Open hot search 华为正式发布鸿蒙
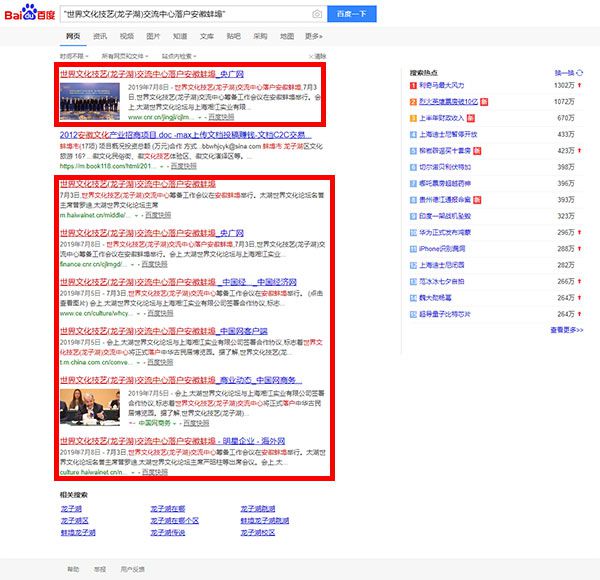 coord(445,232)
